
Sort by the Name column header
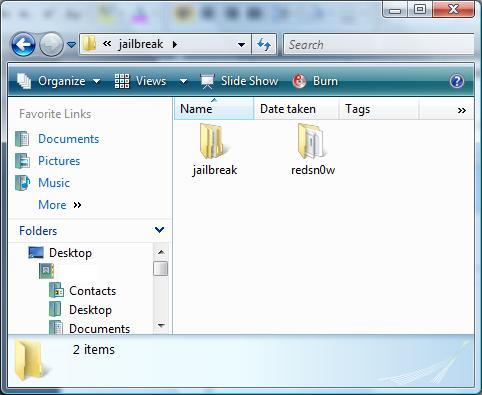[214, 109]
